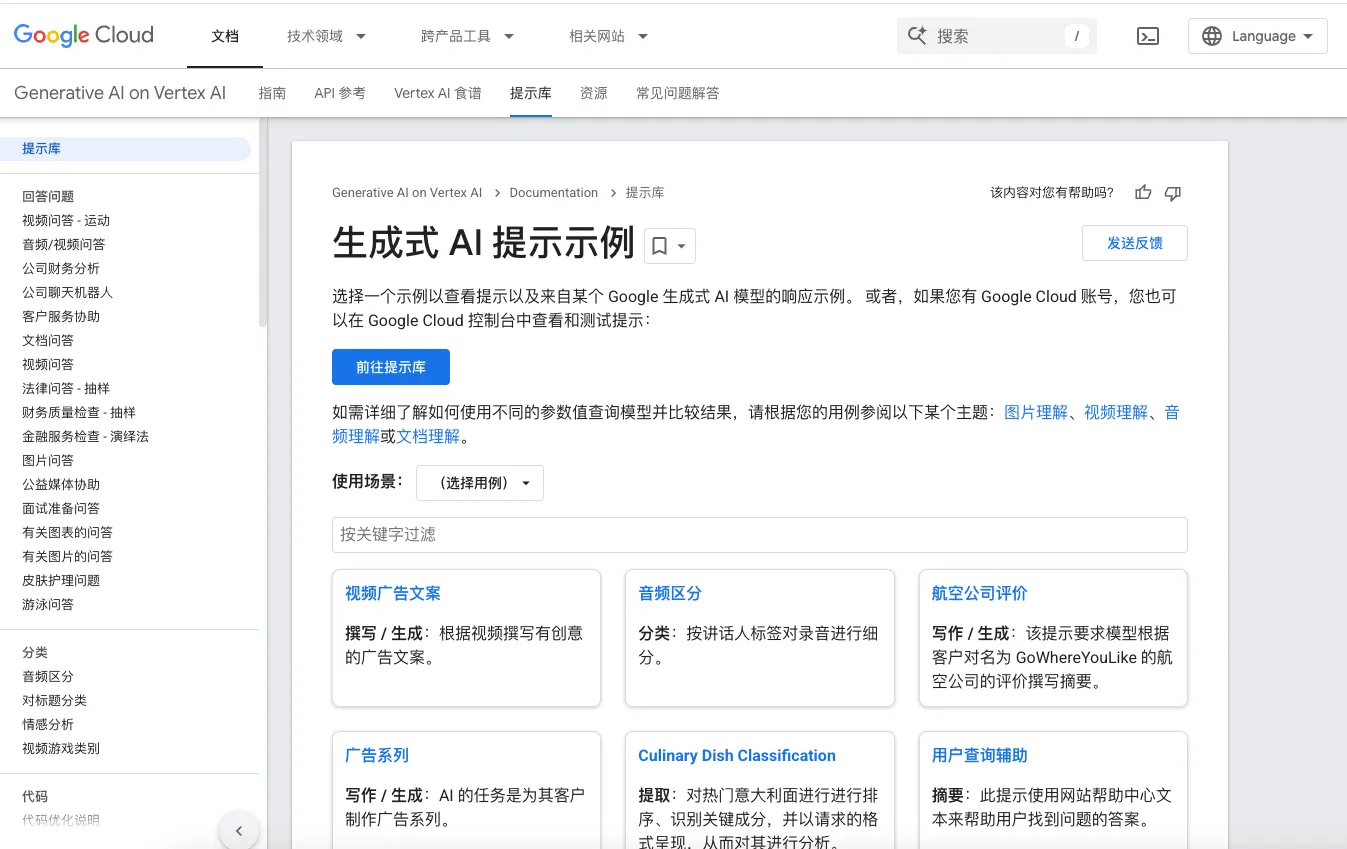The image size is (1347, 849).
Task: Open the 相关网站 dropdown menu
Action: pyautogui.click(x=608, y=36)
